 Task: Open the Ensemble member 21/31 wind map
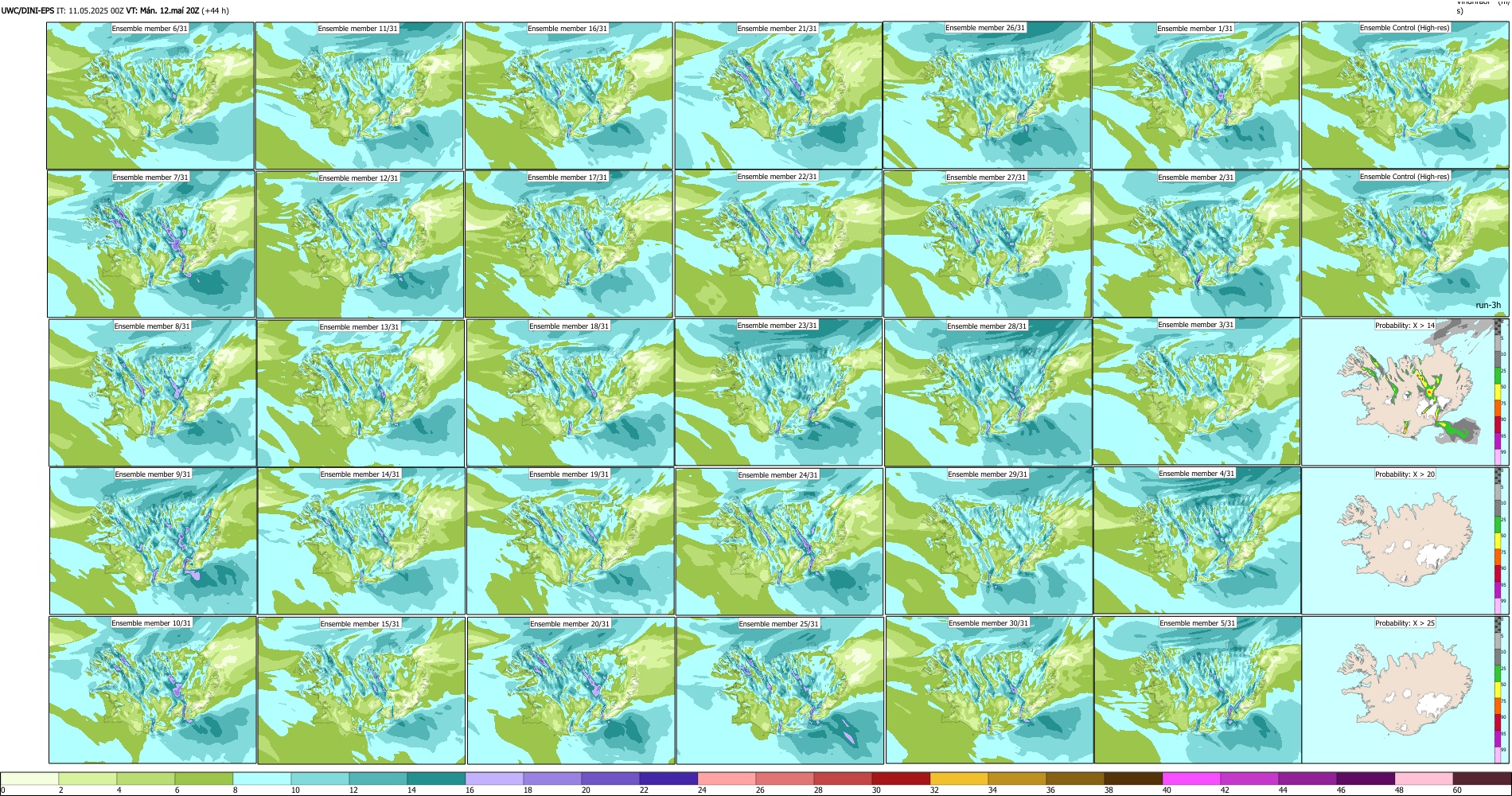coord(778,96)
